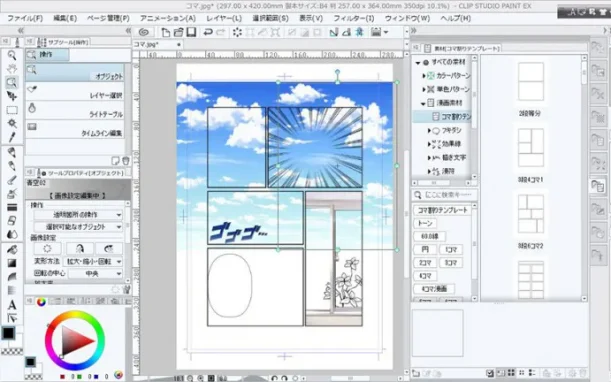Expand the フキダシ tree node
611x382 pixels.
(429, 131)
